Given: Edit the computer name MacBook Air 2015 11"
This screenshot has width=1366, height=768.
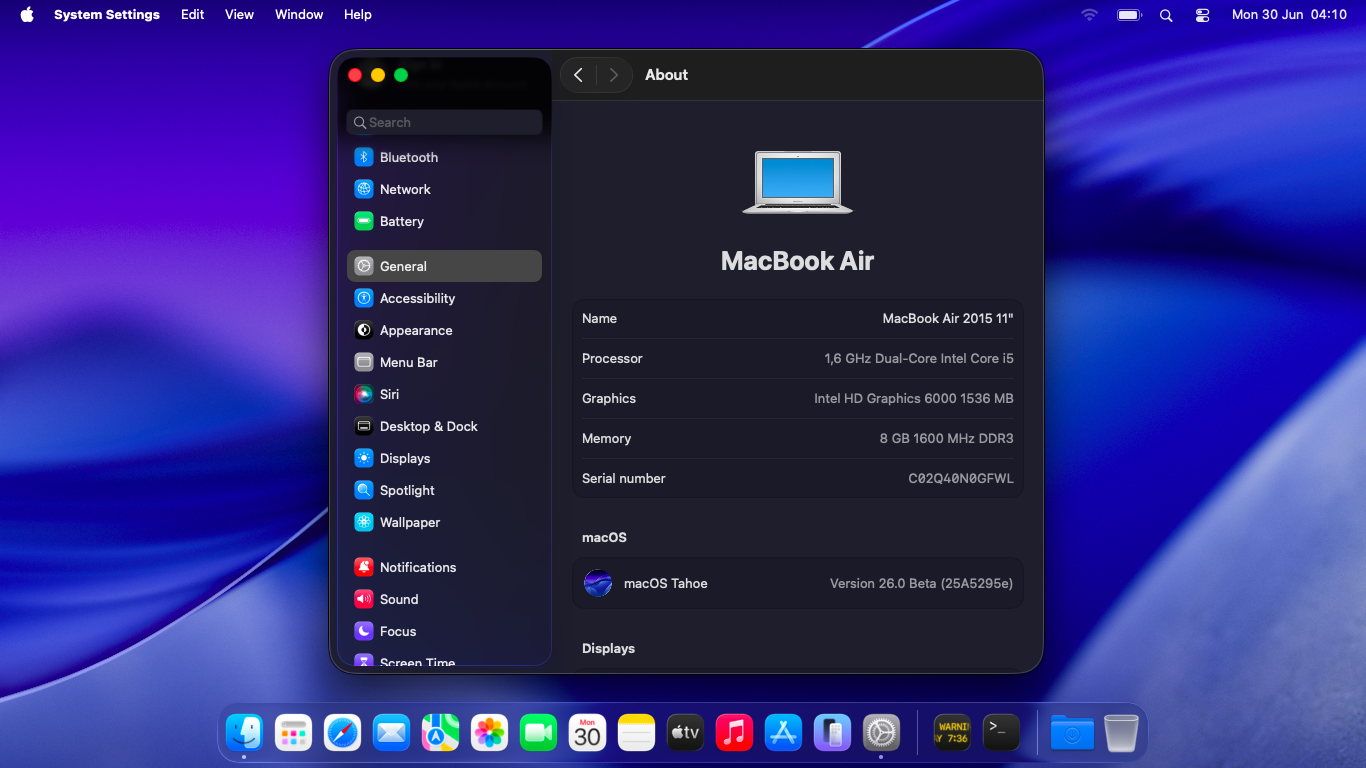Looking at the screenshot, I should click(948, 318).
